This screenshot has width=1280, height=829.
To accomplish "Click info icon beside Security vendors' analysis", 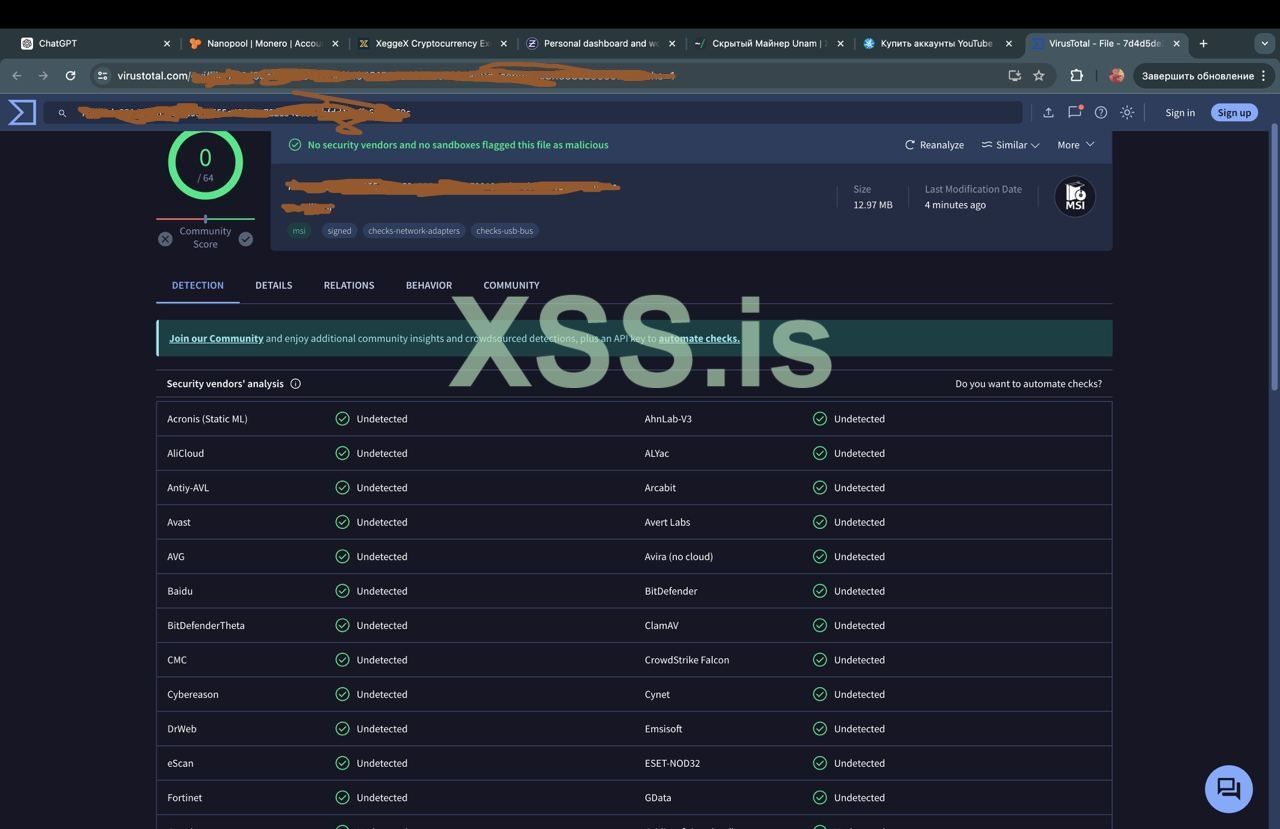I will pos(295,384).
